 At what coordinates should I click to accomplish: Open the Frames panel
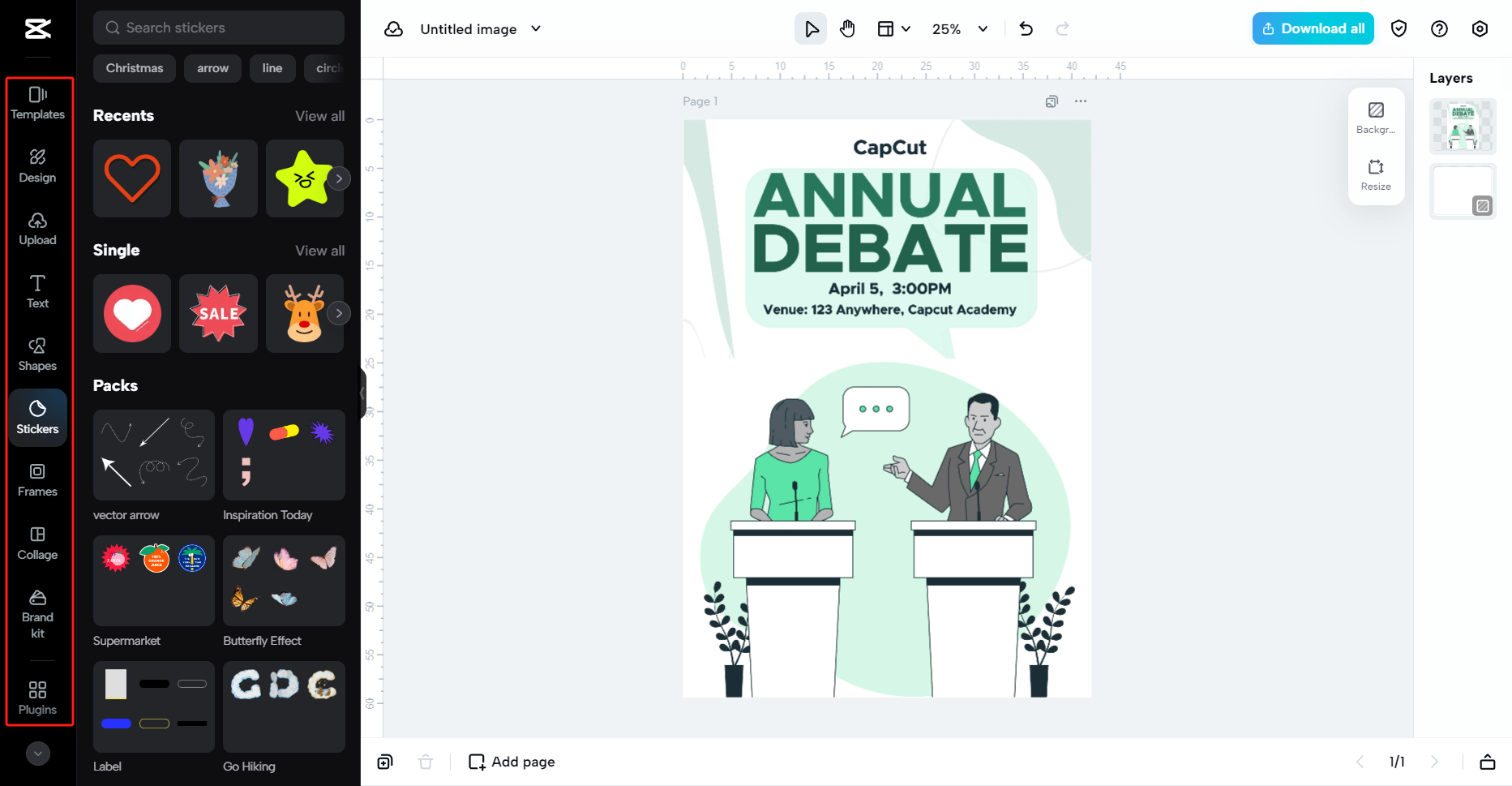(x=37, y=480)
